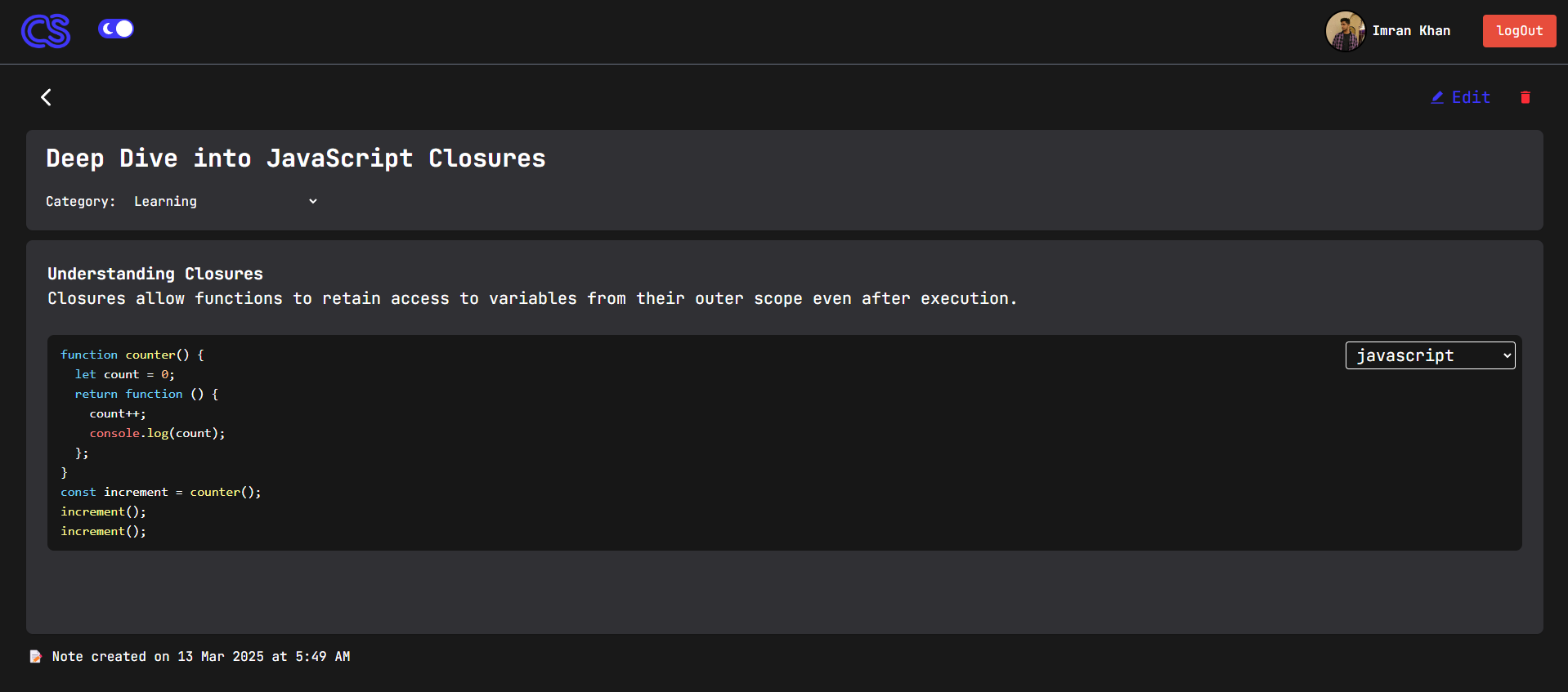Click the Imran Khan username
Image resolution: width=1568 pixels, height=692 pixels.
[x=1411, y=31]
